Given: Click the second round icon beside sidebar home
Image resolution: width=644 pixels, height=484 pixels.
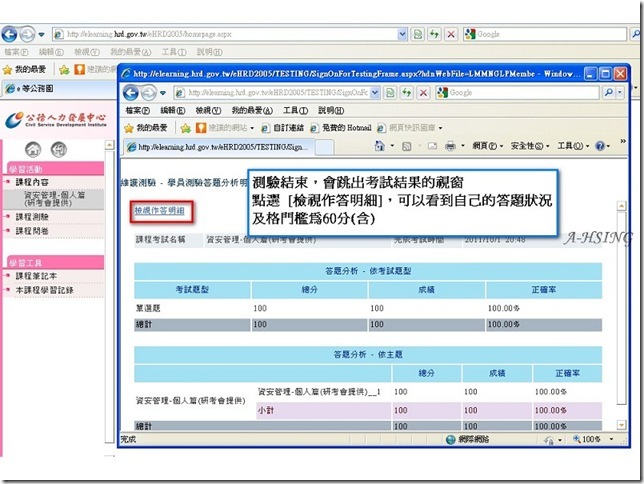Looking at the screenshot, I should click(59, 150).
